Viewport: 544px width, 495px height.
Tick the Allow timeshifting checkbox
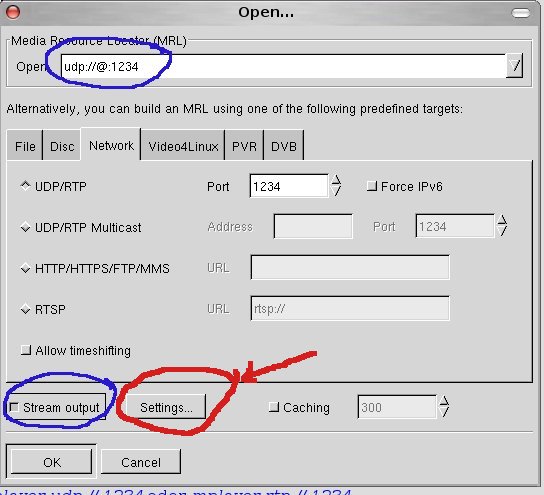coord(26,350)
